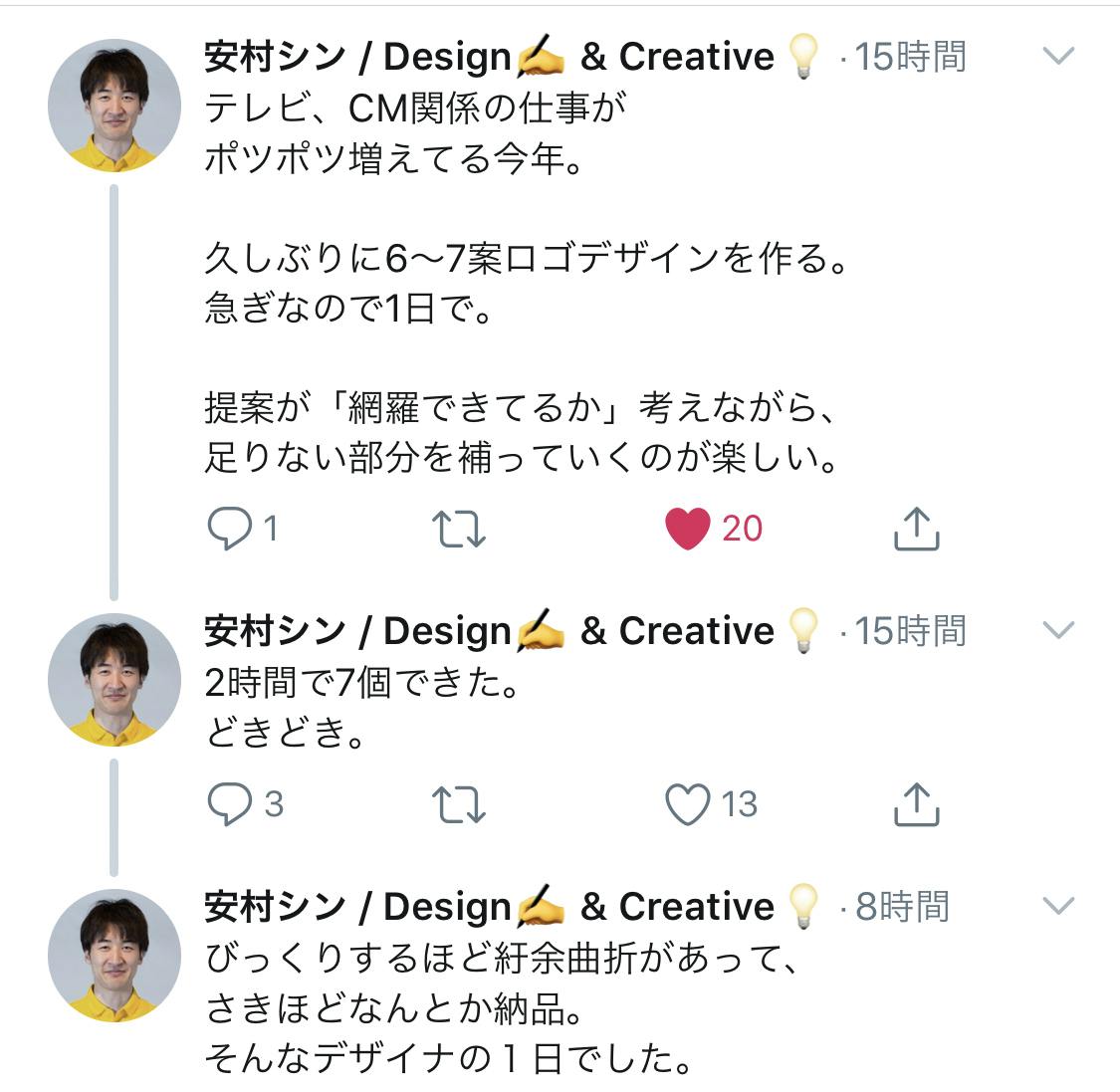The width and height of the screenshot is (1120, 1092).
Task: Open options chevron on the third tweet
Action: pos(1058,905)
